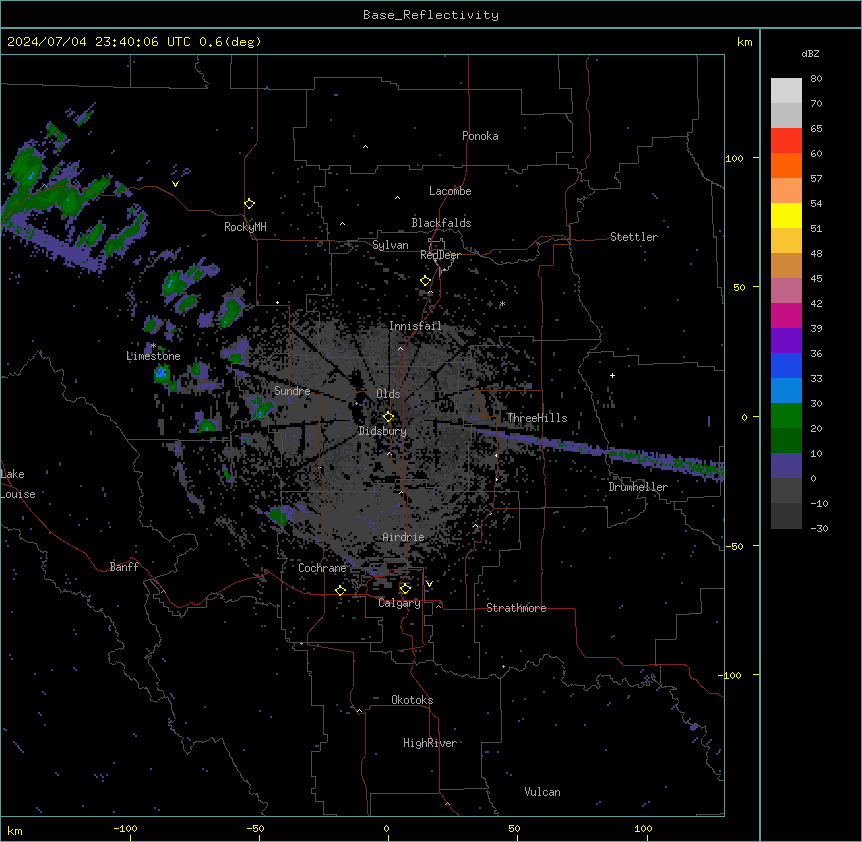
Task: Click the light gray 70-80 dBZ legend swatch
Action: pos(786,91)
